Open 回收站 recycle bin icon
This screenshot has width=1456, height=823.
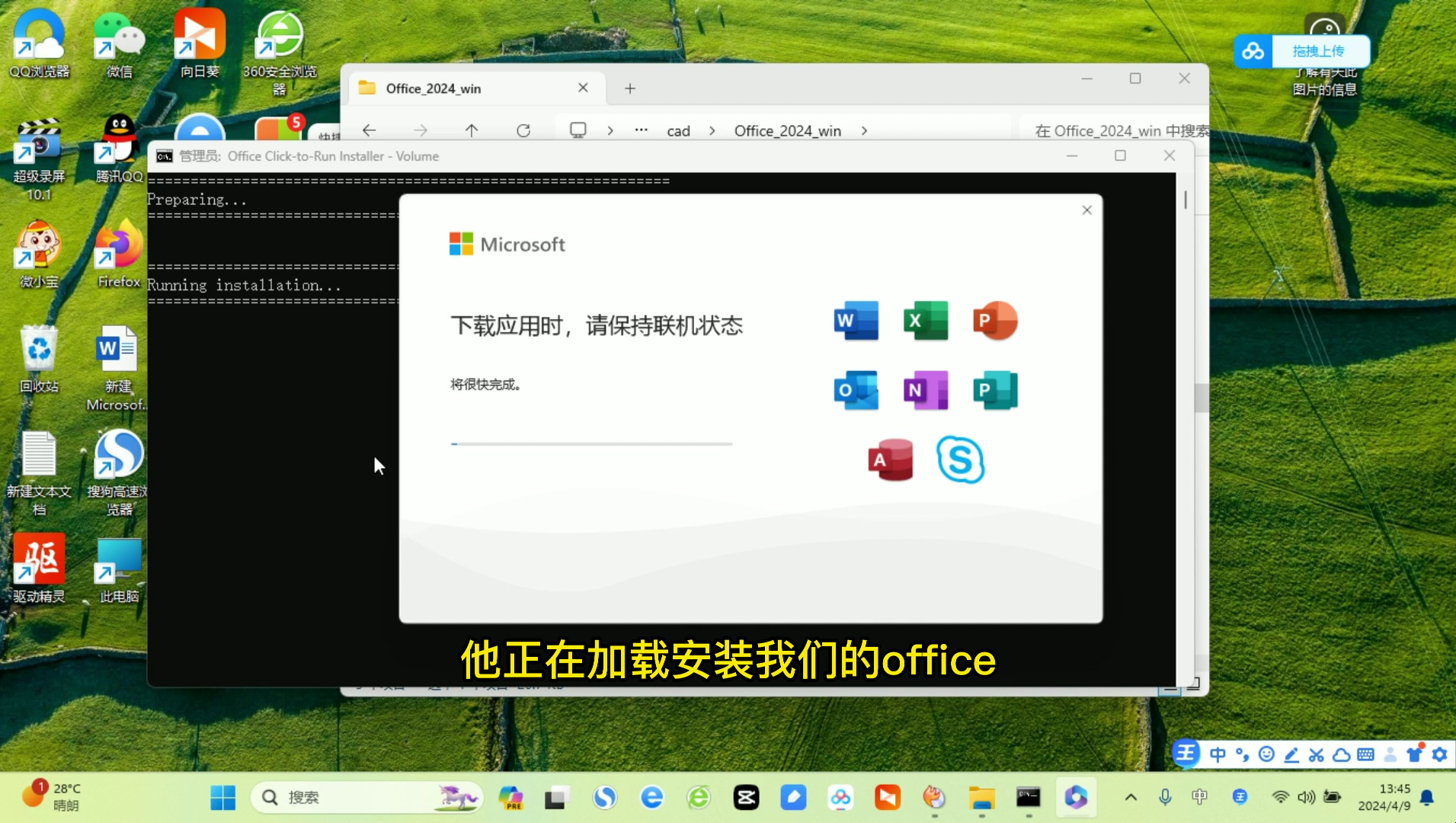(x=39, y=359)
